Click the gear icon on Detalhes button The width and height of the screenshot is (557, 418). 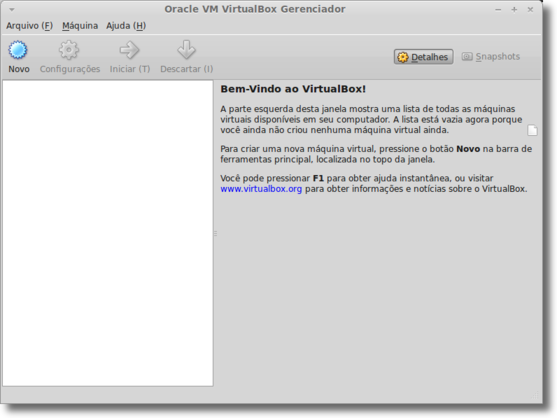coord(403,57)
